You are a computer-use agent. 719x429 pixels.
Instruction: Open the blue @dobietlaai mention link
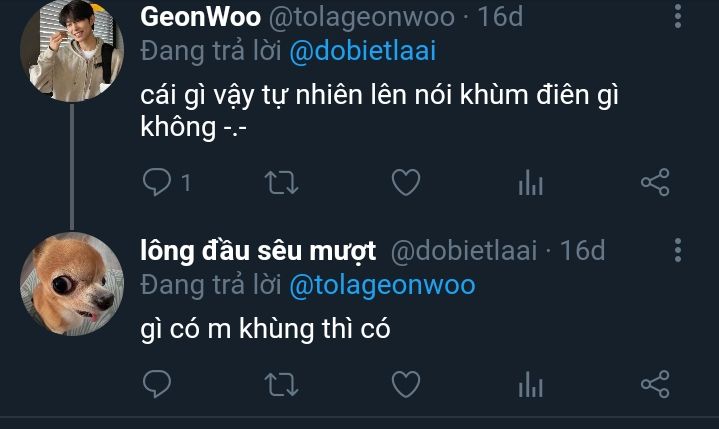(x=362, y=50)
